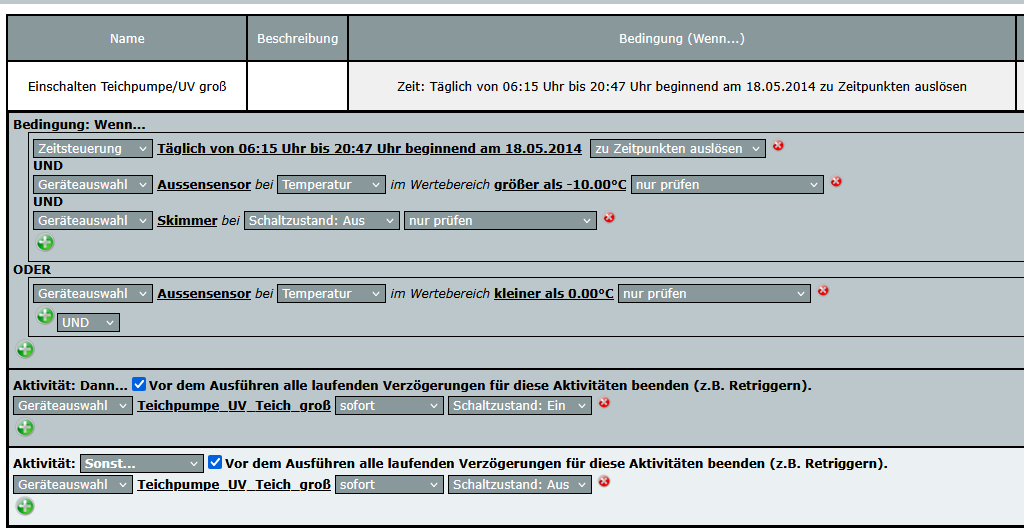Add a condition below the Skimmer row
Image resolution: width=1024 pixels, height=531 pixels.
pyautogui.click(x=45, y=243)
